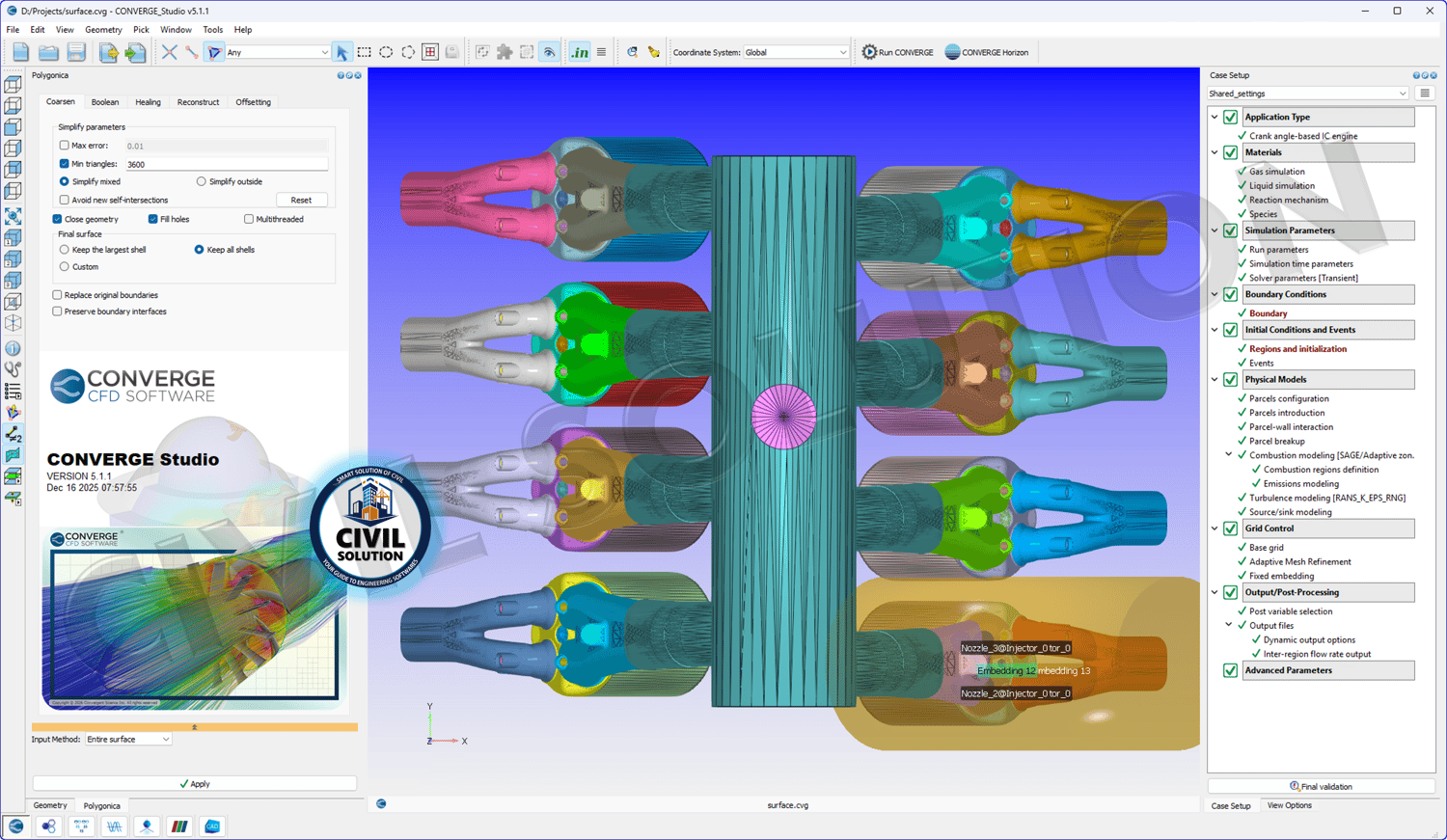
Task: Click the puzzle piece toolbar icon
Action: coord(505,52)
